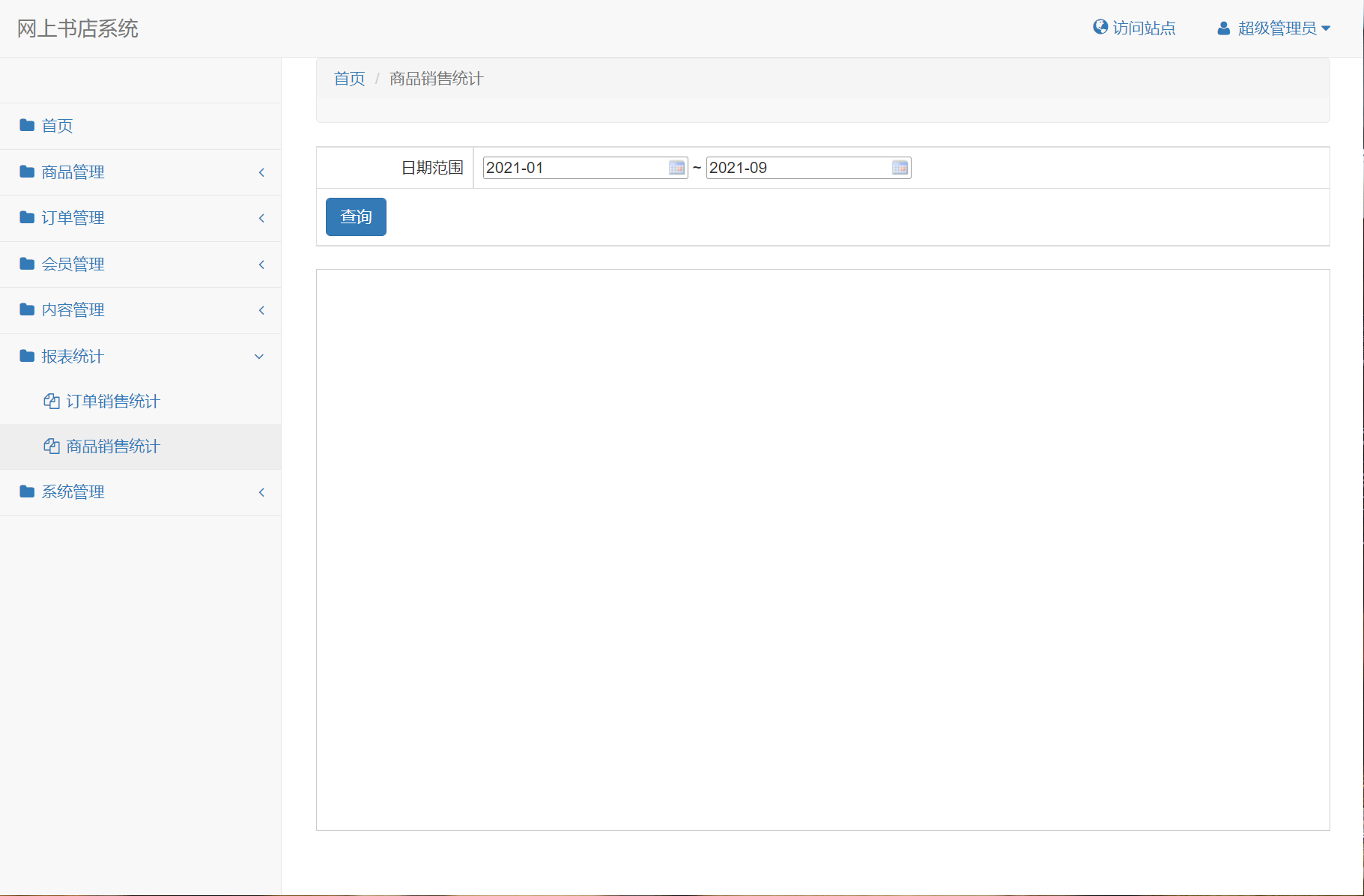Open the 首页 sidebar menu item
This screenshot has width=1364, height=896.
141,126
